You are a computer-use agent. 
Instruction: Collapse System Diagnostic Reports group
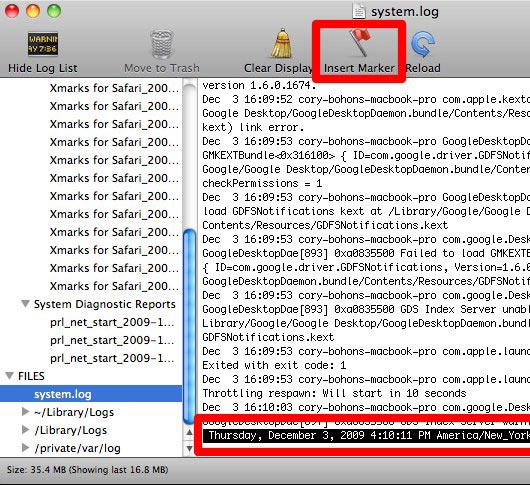click(x=25, y=304)
